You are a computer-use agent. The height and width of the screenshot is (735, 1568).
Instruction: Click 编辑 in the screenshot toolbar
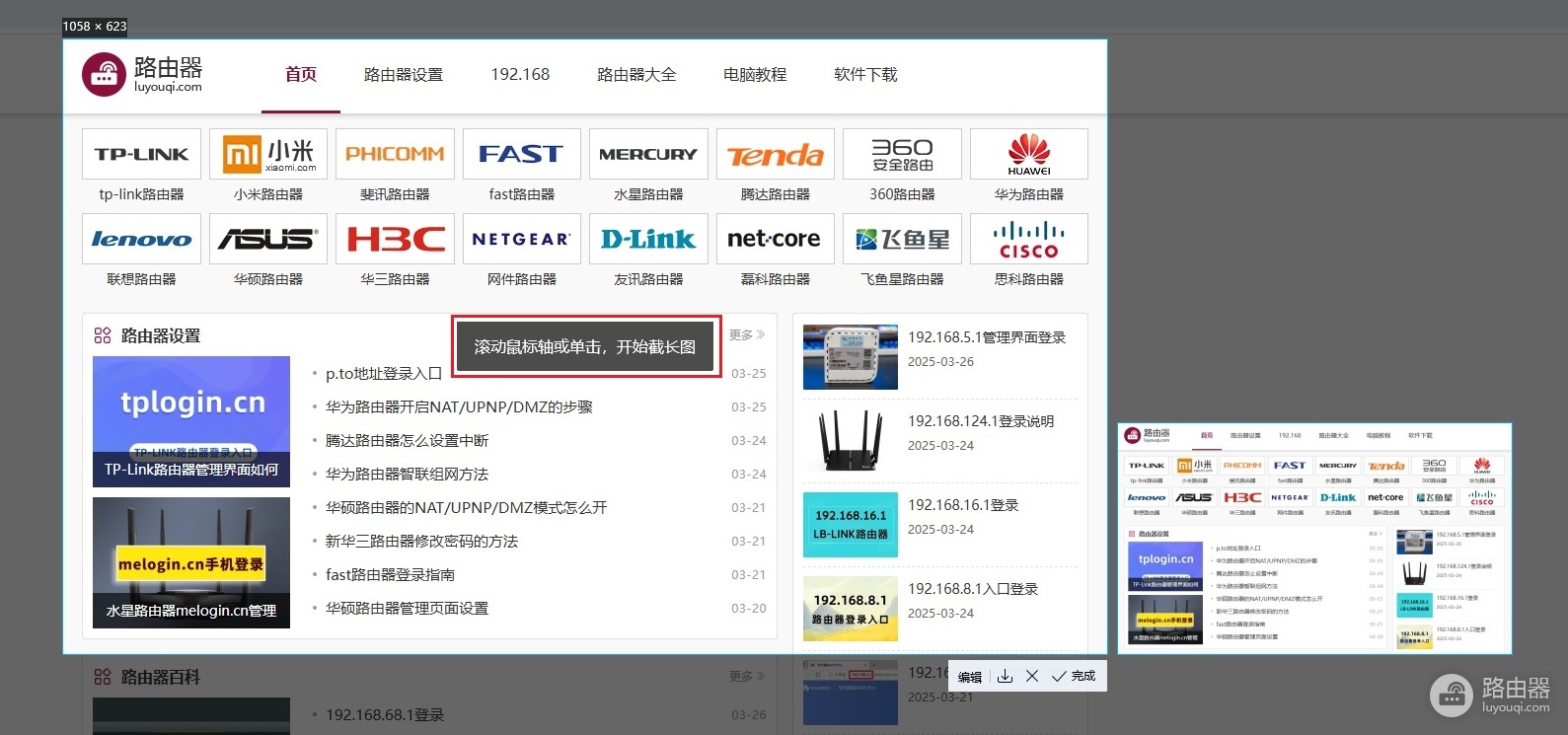pyautogui.click(x=970, y=677)
